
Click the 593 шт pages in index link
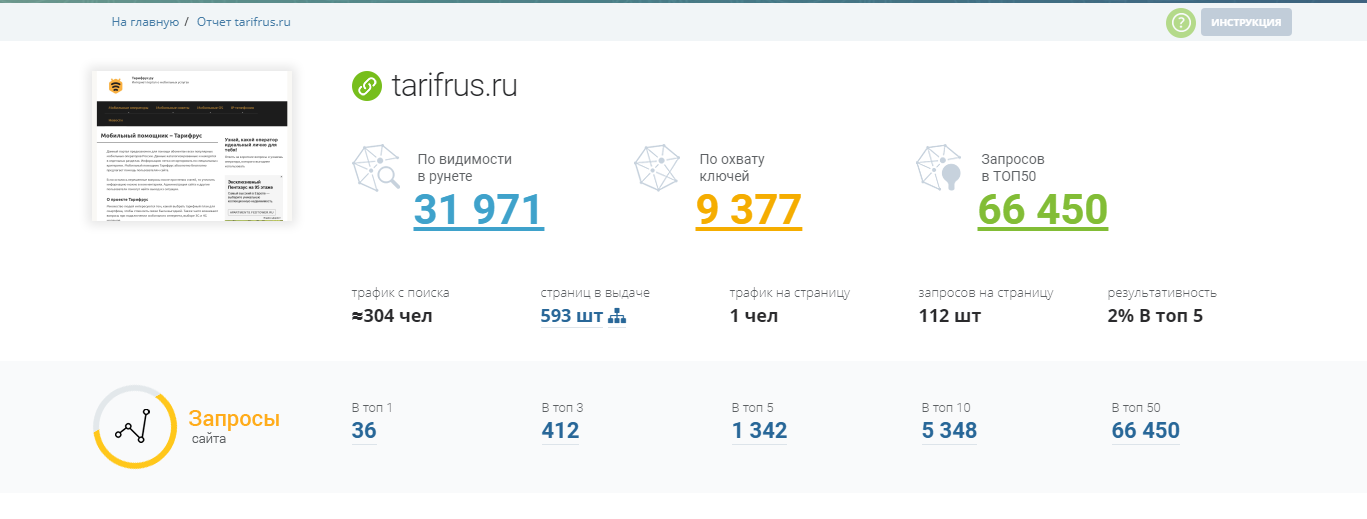tap(572, 317)
